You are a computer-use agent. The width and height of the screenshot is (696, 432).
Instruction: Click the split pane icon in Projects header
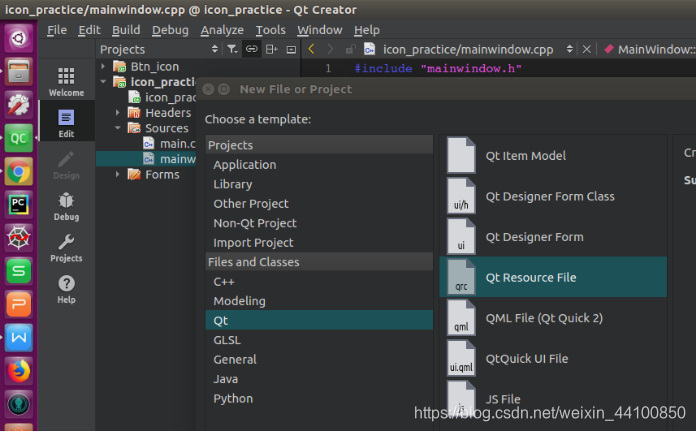[271, 49]
